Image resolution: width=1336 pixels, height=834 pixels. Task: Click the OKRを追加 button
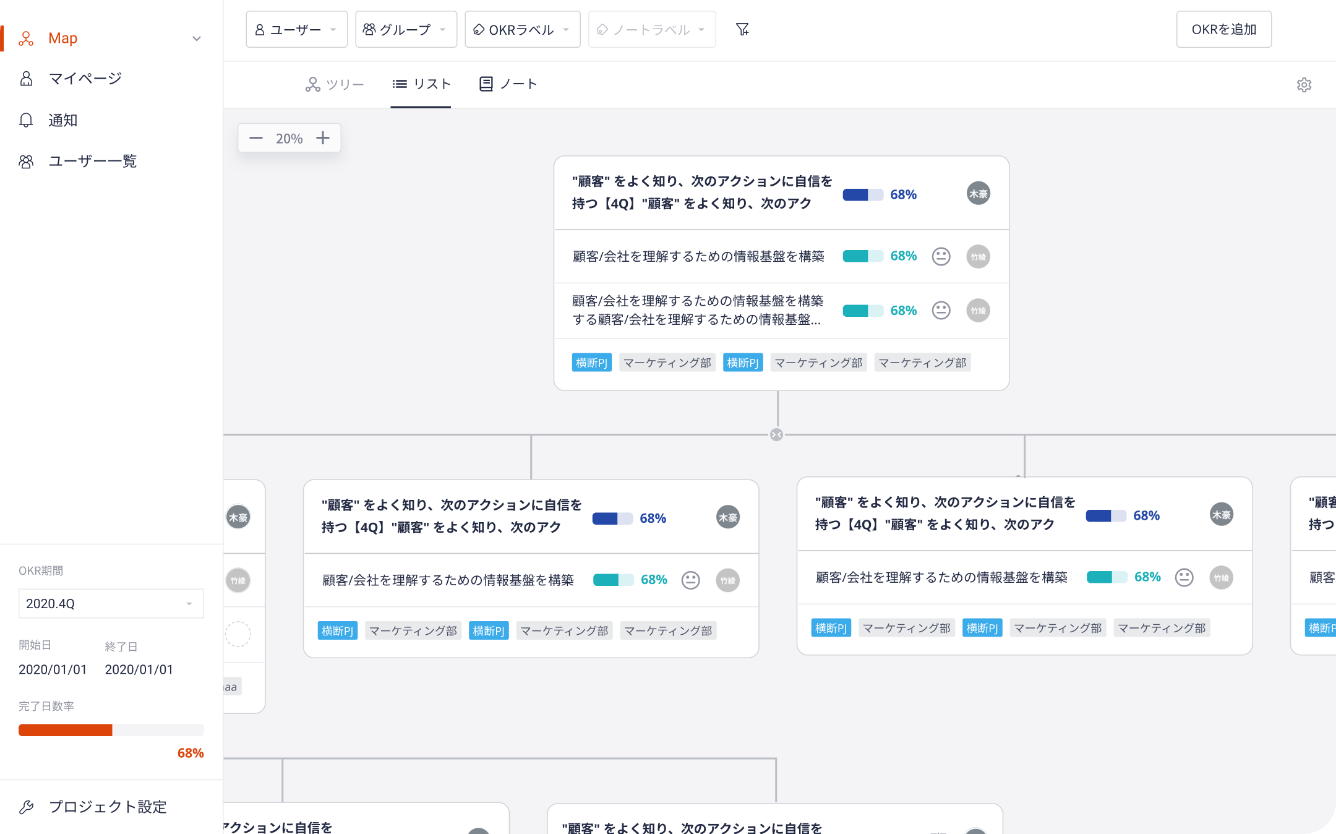(1223, 29)
